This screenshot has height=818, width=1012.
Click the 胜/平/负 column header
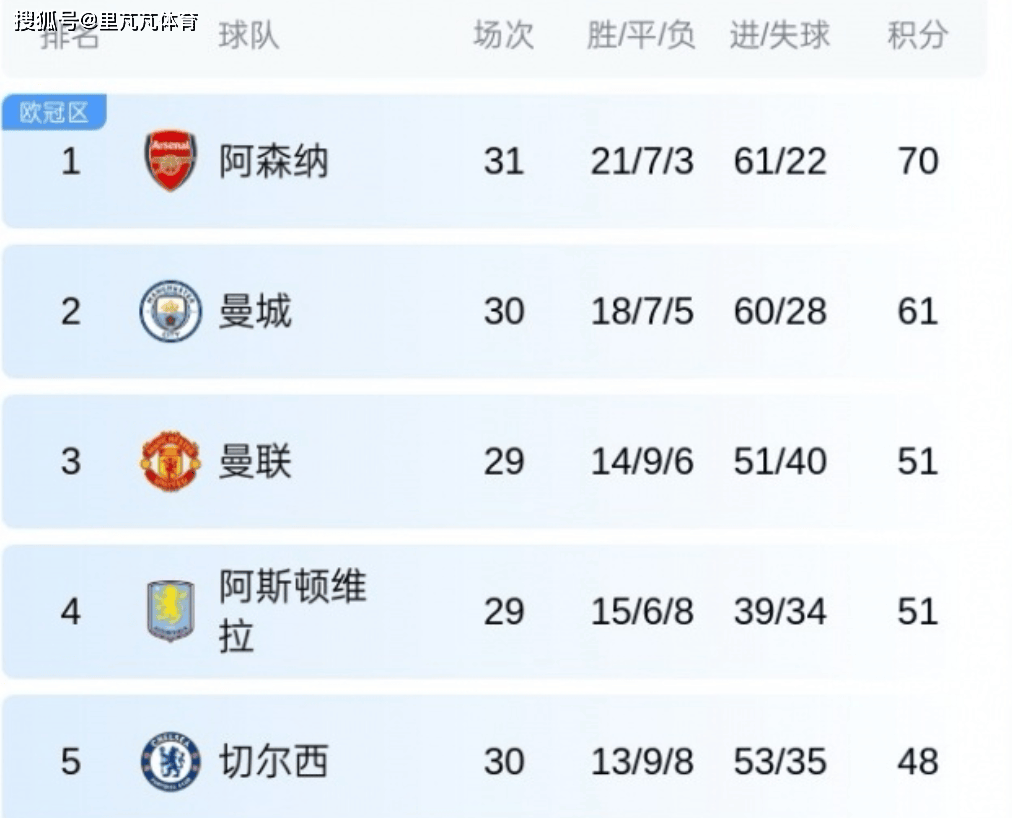[x=641, y=36]
